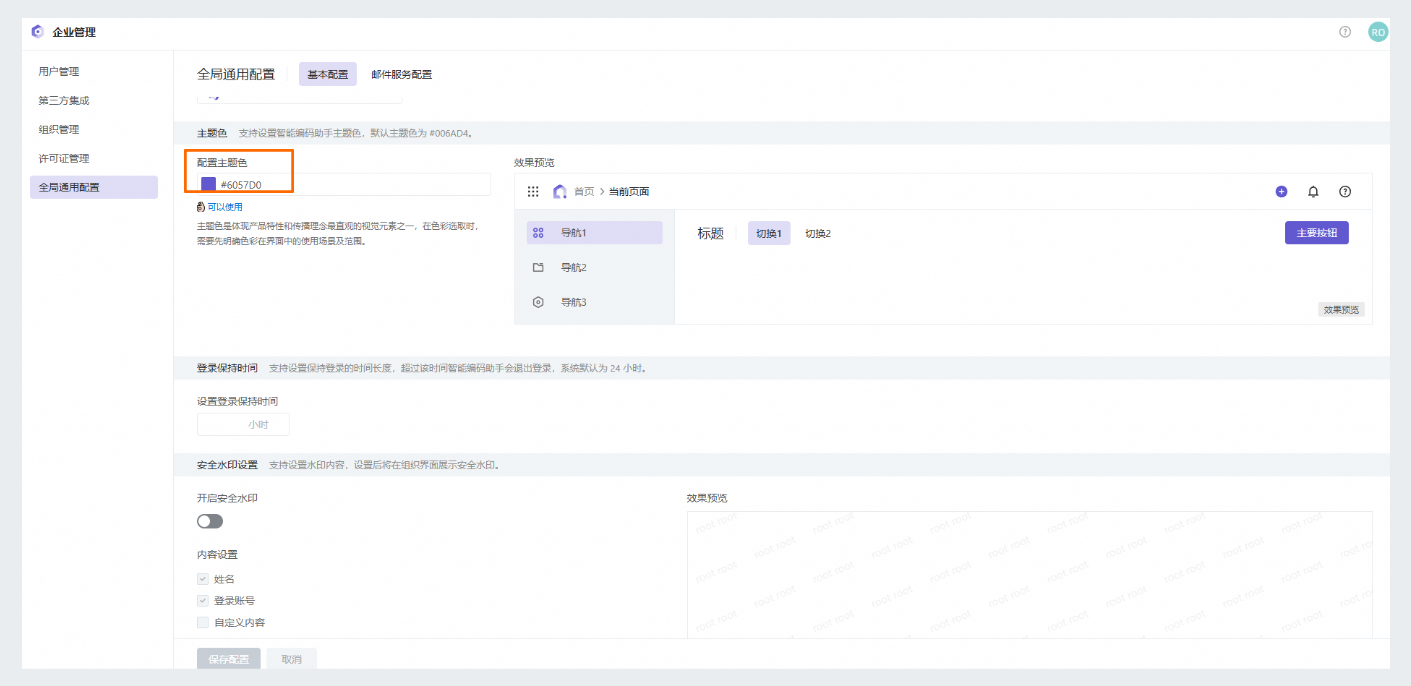Click the 导航3 hexagon icon in the preview
The width and height of the screenshot is (1411, 686).
[538, 302]
